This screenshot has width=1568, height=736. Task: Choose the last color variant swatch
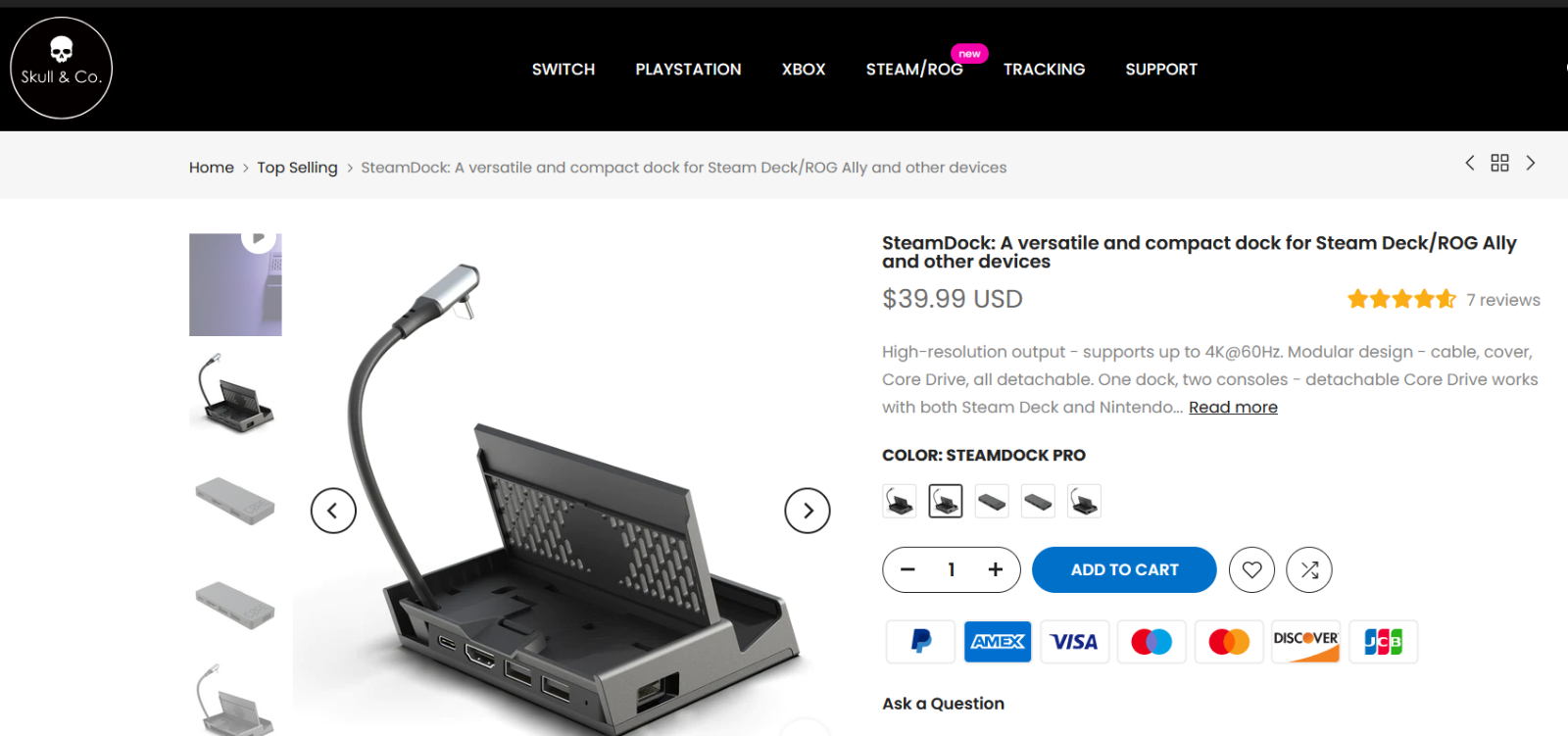tap(1084, 501)
